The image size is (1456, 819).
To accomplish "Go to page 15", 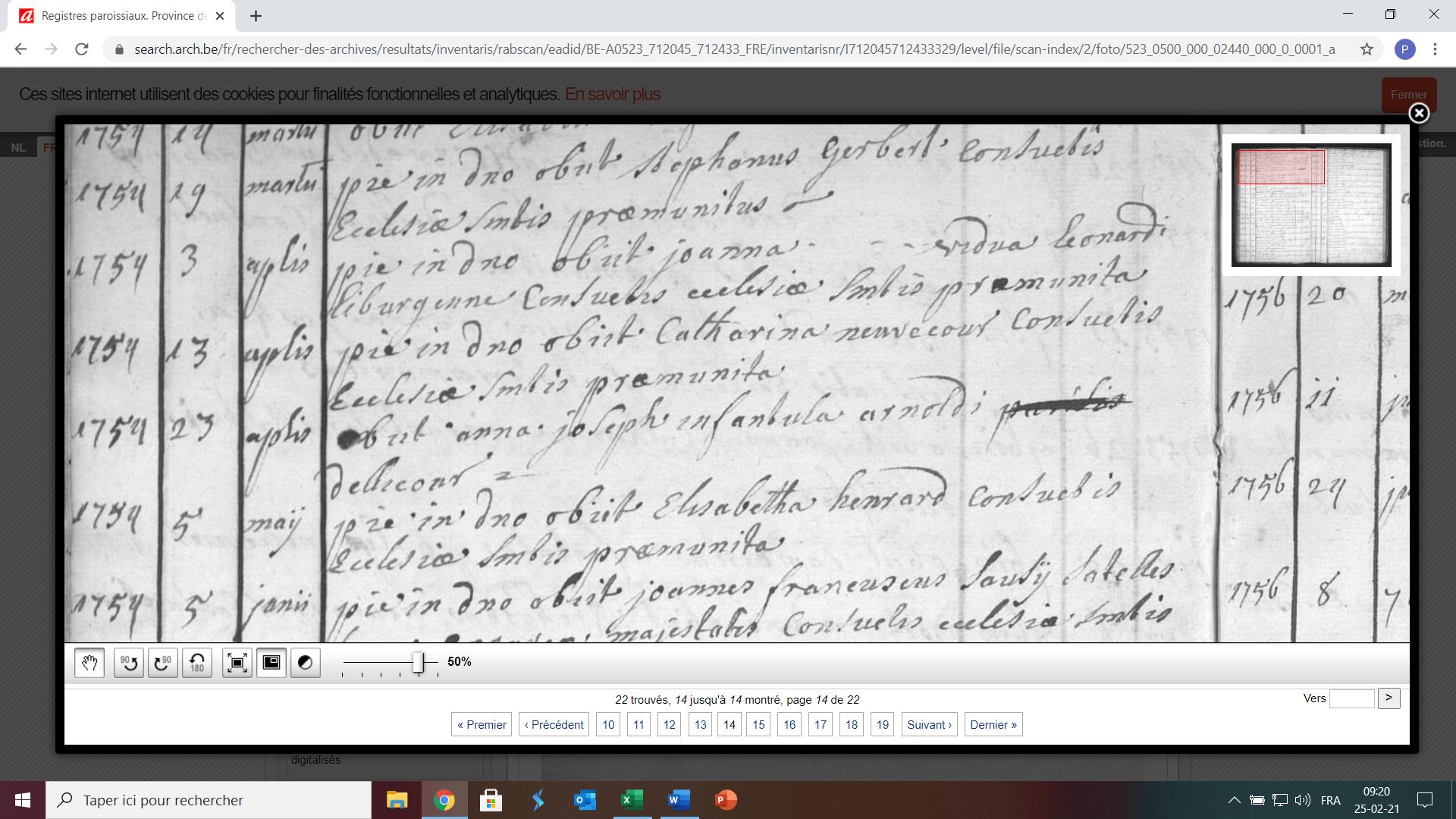I will (x=758, y=724).
